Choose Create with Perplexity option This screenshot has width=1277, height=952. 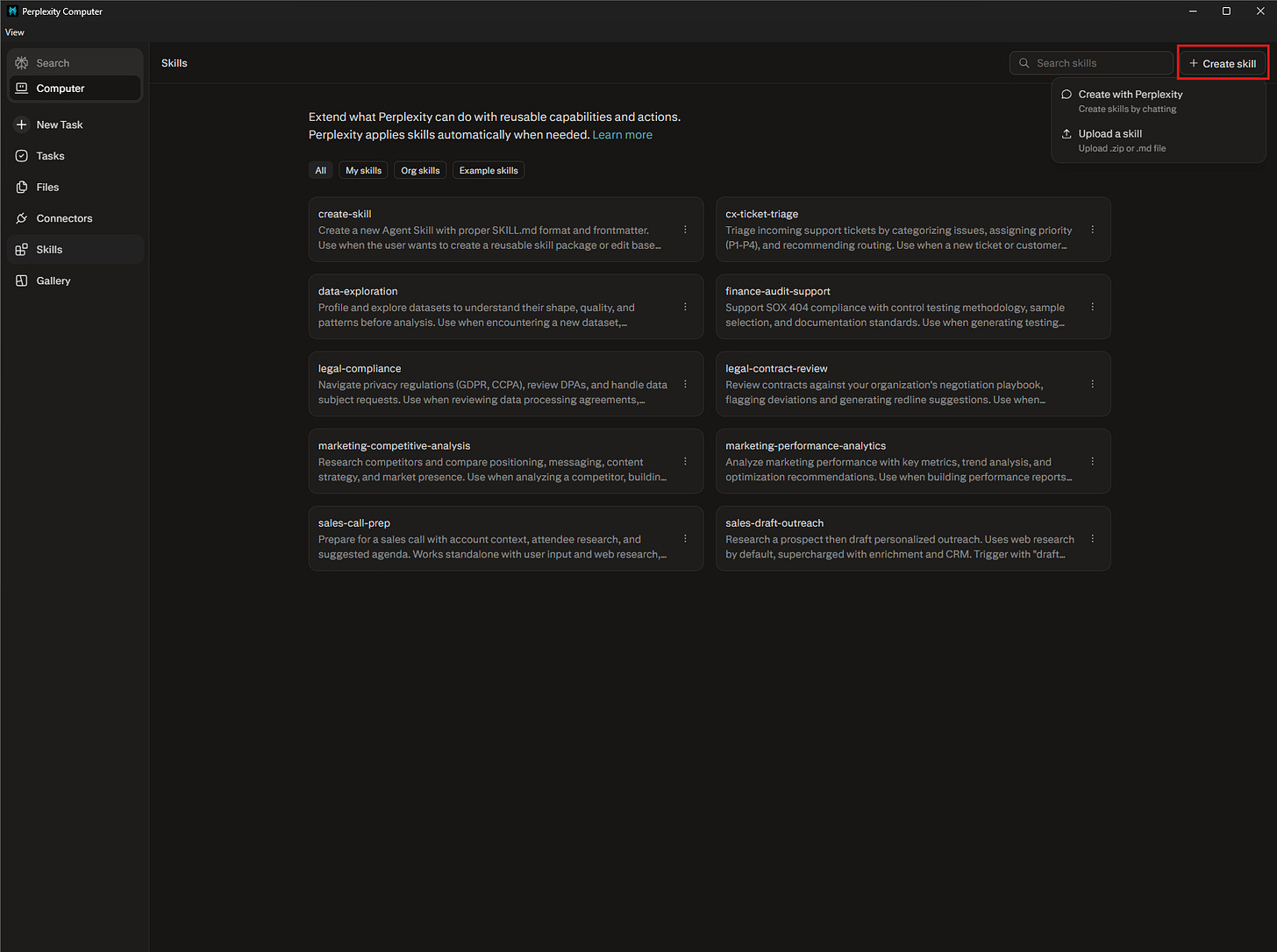click(1159, 101)
